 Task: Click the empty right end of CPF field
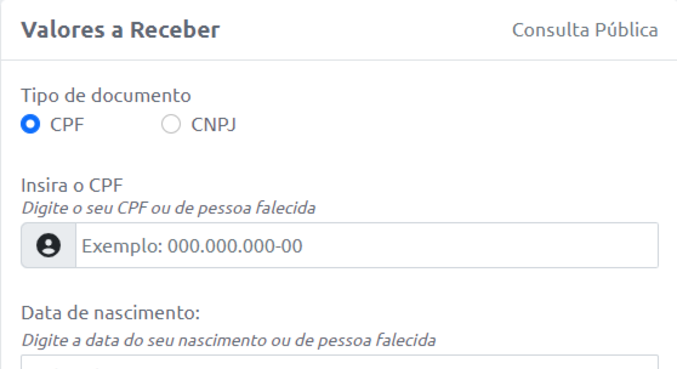click(x=561, y=245)
